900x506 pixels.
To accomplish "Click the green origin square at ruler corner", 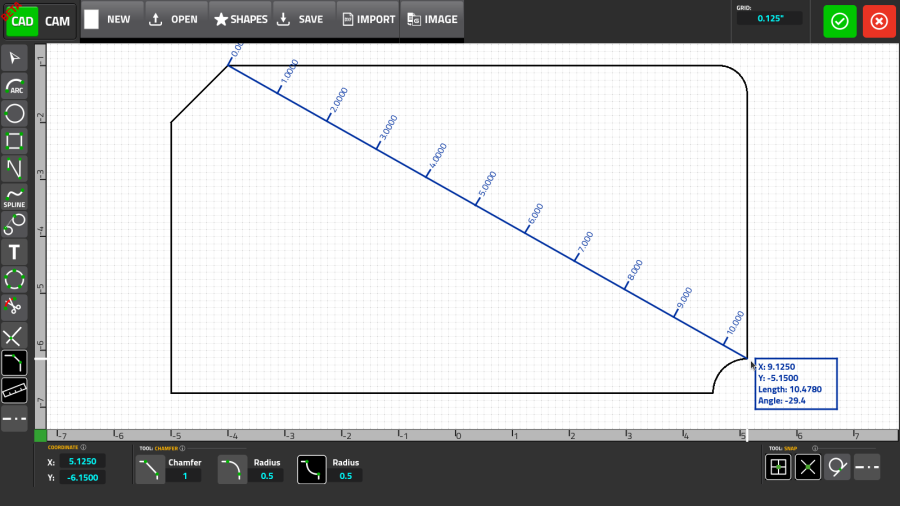I will [x=40, y=435].
